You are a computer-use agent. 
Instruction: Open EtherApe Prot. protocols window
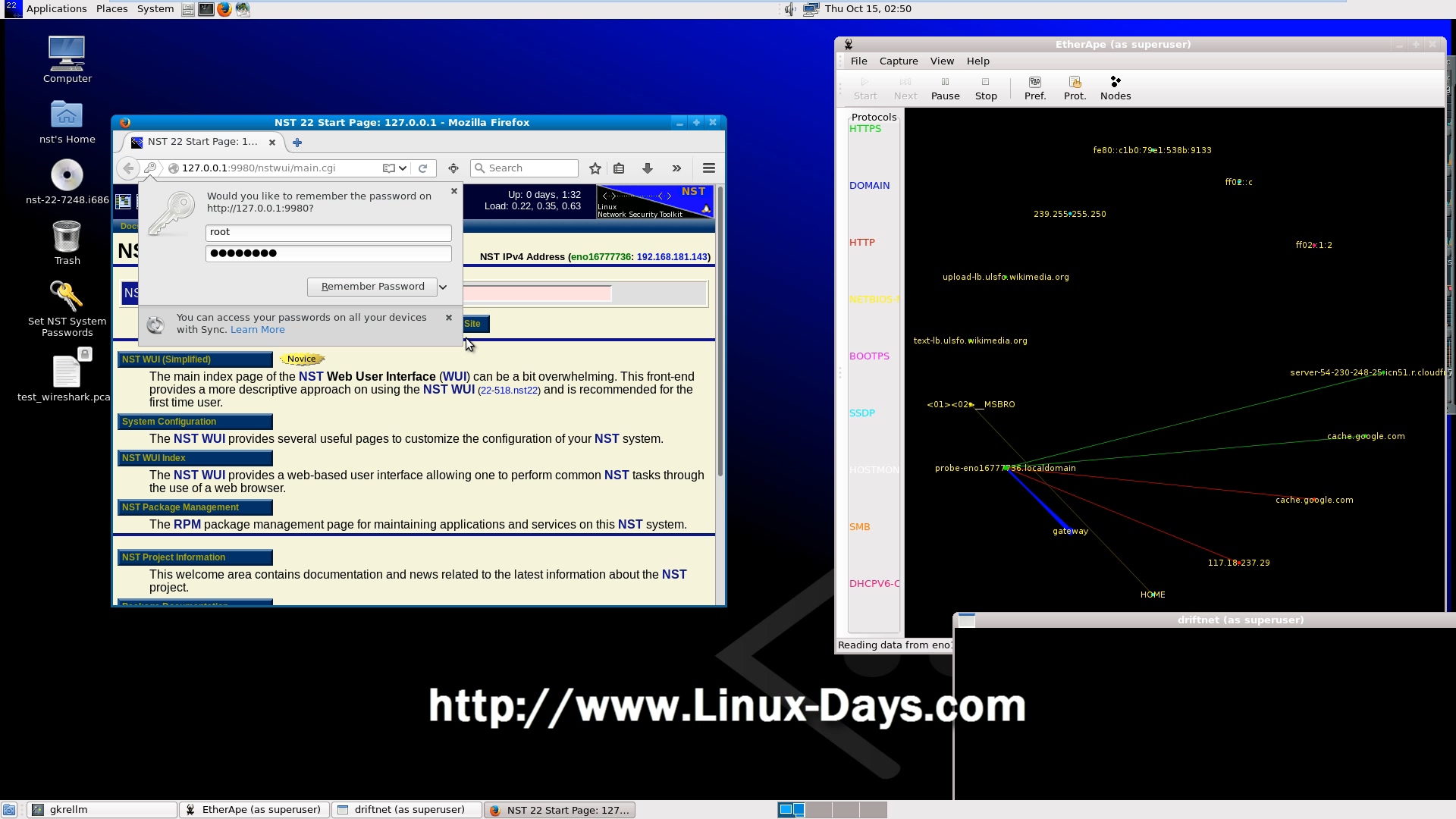tap(1075, 88)
